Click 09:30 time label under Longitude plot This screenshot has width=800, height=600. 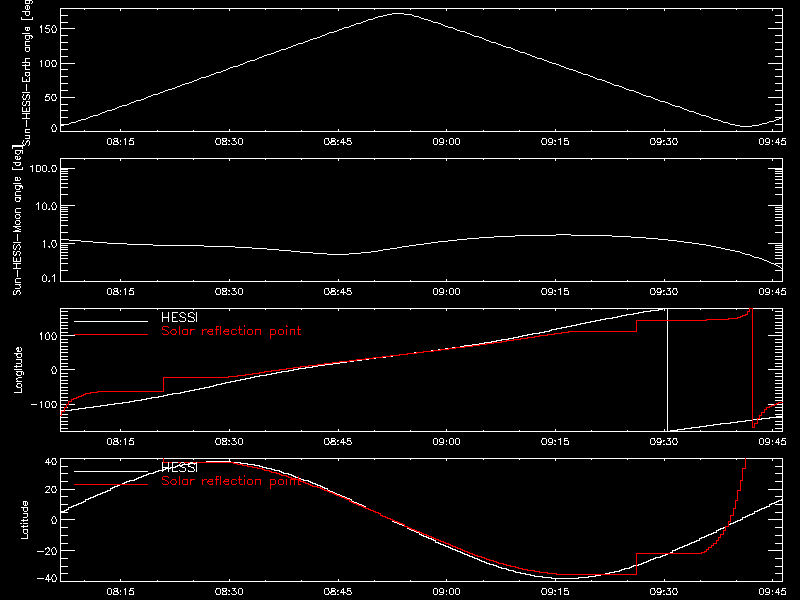click(664, 442)
